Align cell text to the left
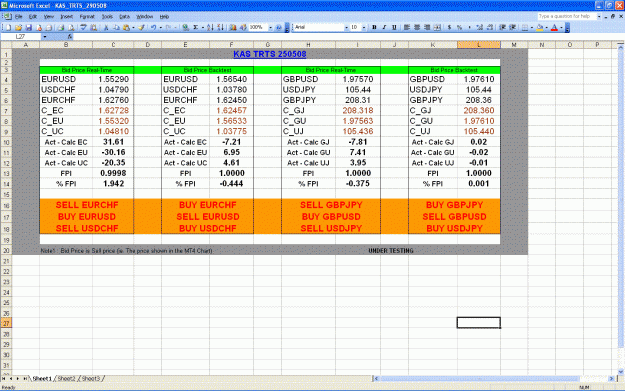This screenshot has width=625, height=391. pyautogui.click(x=407, y=28)
